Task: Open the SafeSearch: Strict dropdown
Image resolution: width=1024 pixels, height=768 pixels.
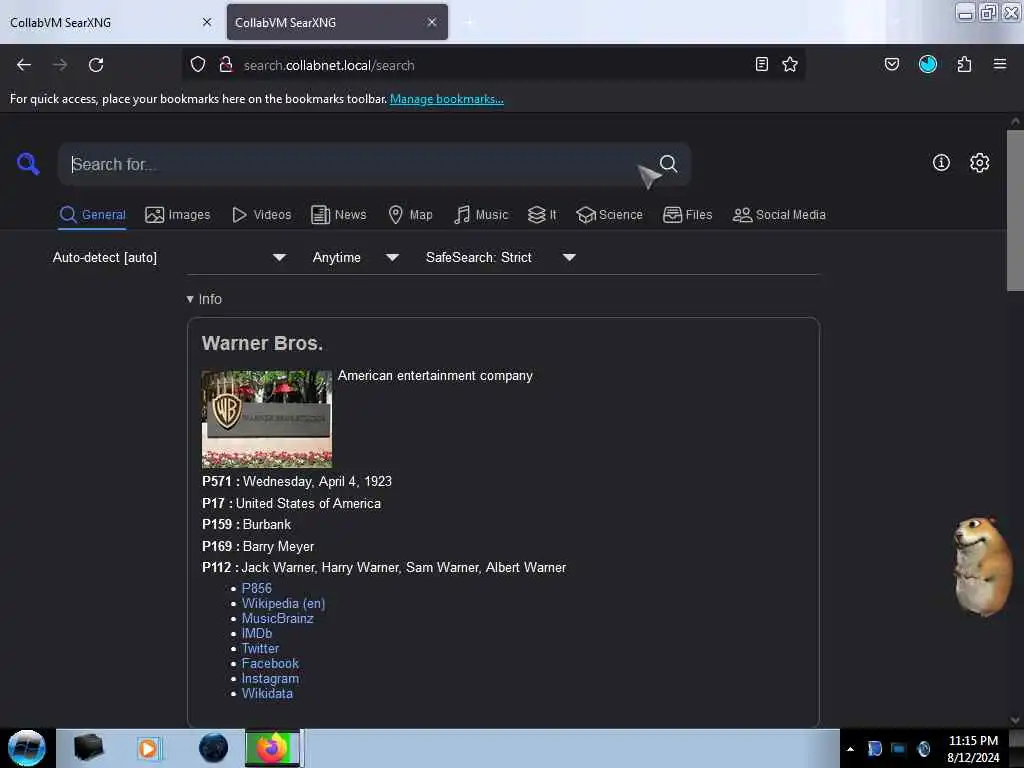Action: (x=500, y=257)
